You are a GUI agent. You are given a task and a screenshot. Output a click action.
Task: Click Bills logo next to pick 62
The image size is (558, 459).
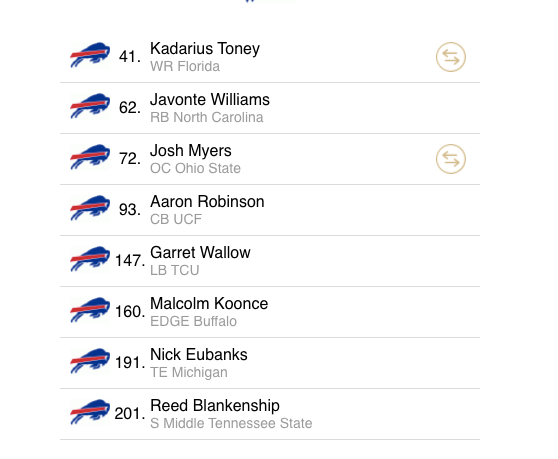[x=90, y=106]
